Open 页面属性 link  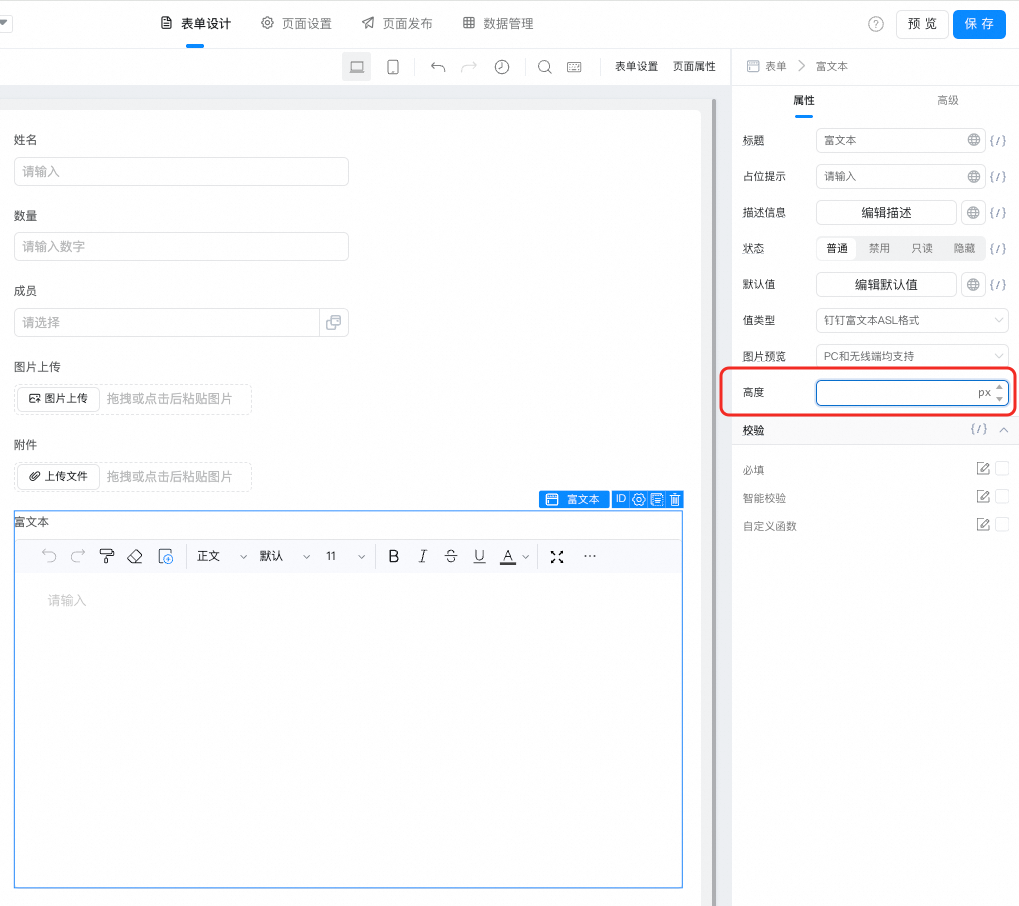point(694,66)
